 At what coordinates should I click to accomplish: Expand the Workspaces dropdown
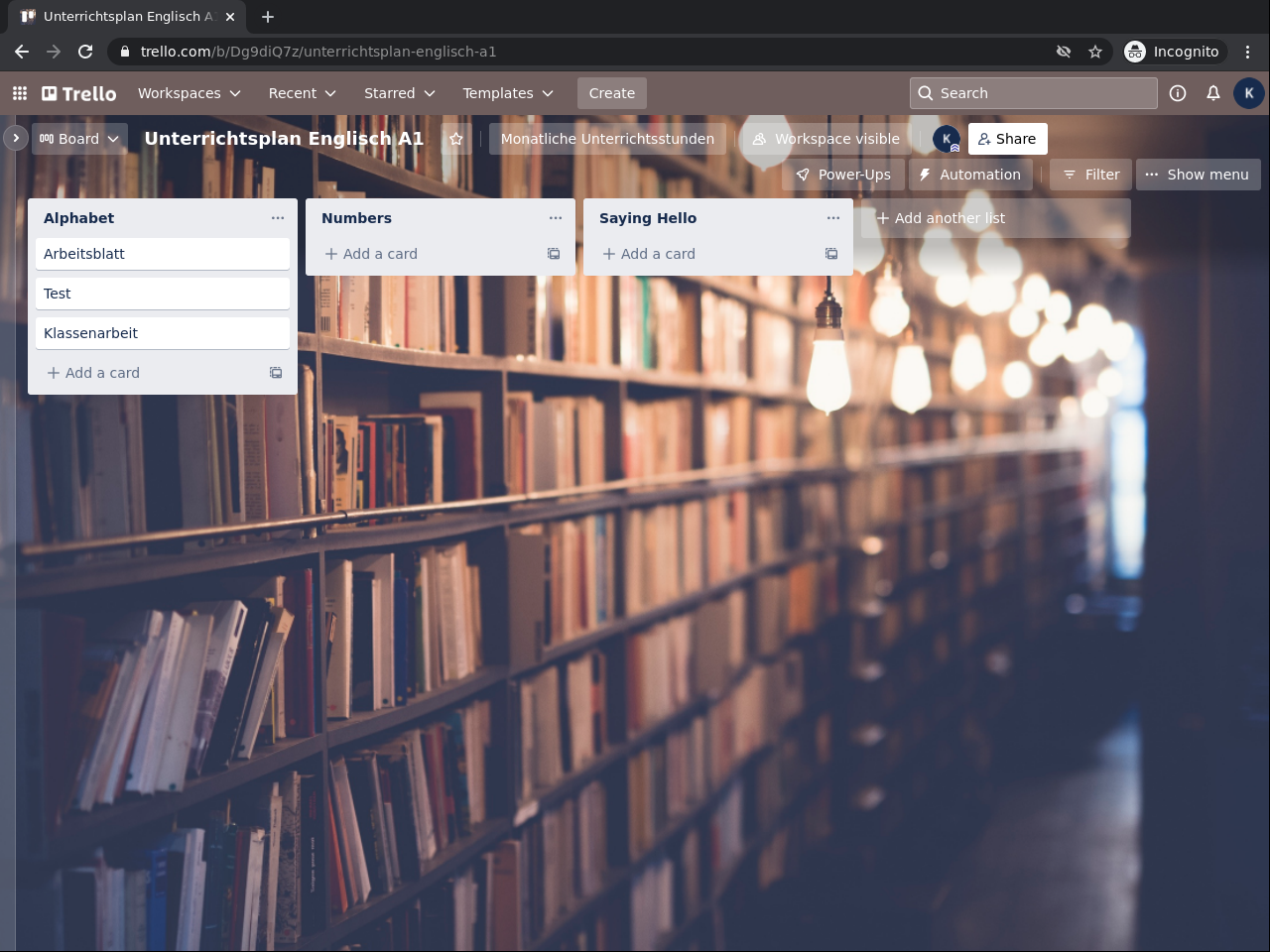(190, 93)
